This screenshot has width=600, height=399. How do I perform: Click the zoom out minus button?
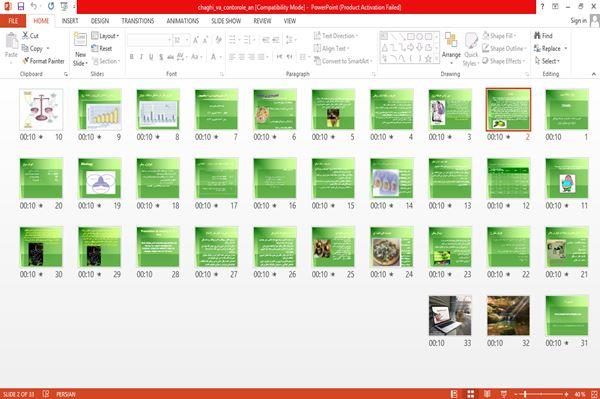pos(516,394)
